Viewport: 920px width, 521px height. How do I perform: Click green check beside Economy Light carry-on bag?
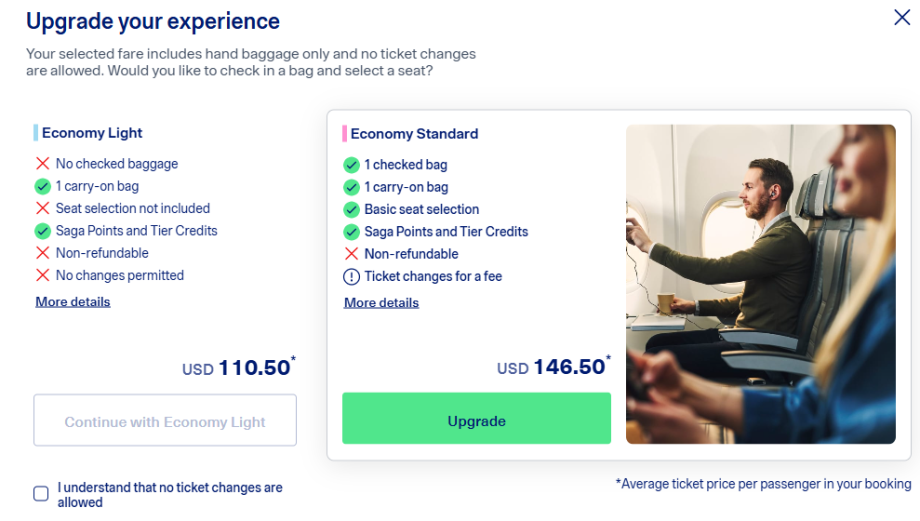tap(43, 186)
